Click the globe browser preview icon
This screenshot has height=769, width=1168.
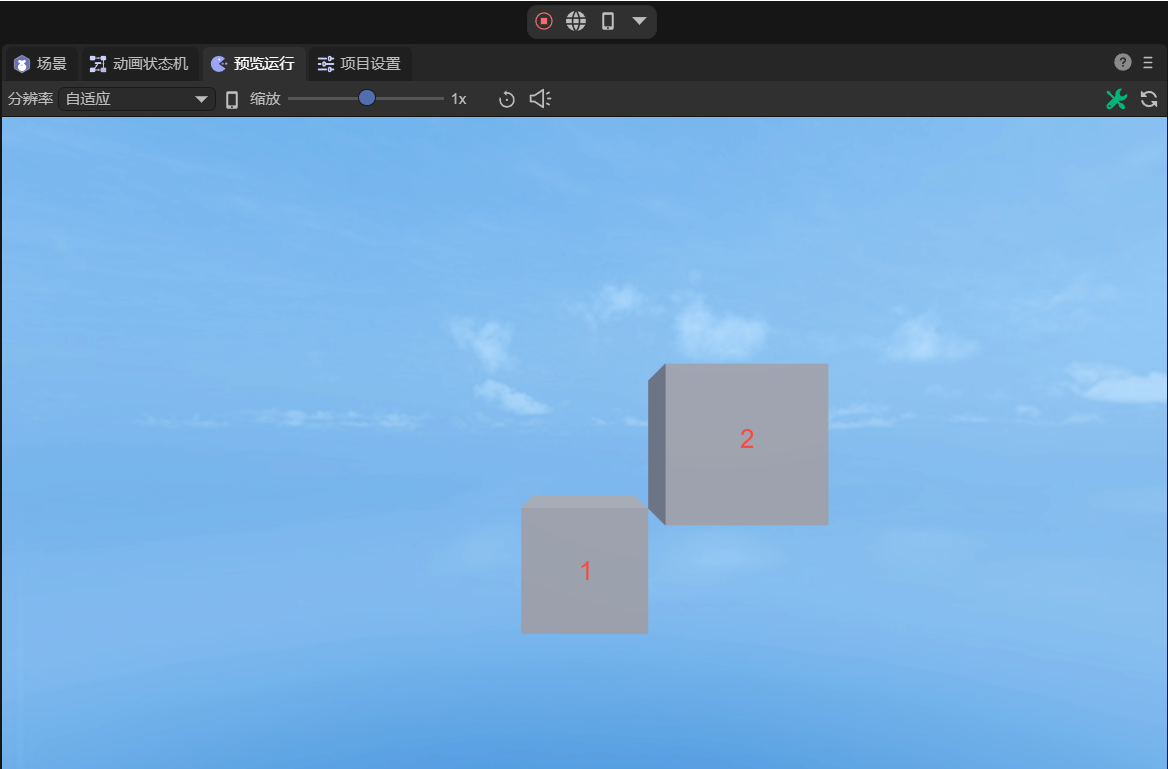pyautogui.click(x=576, y=21)
